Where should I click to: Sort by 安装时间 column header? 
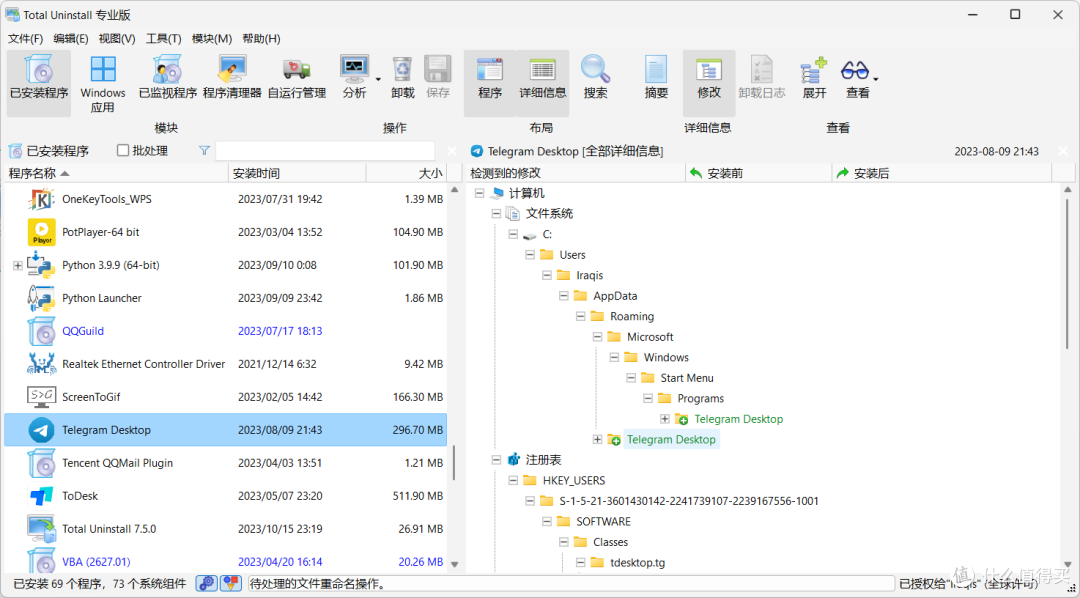coord(297,173)
